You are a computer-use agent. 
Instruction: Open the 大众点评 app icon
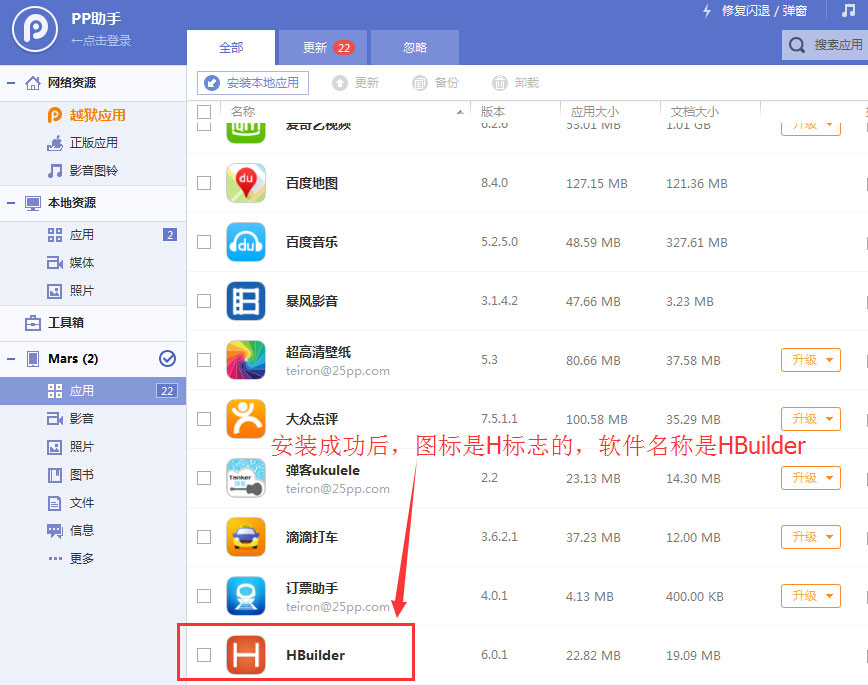[246, 419]
